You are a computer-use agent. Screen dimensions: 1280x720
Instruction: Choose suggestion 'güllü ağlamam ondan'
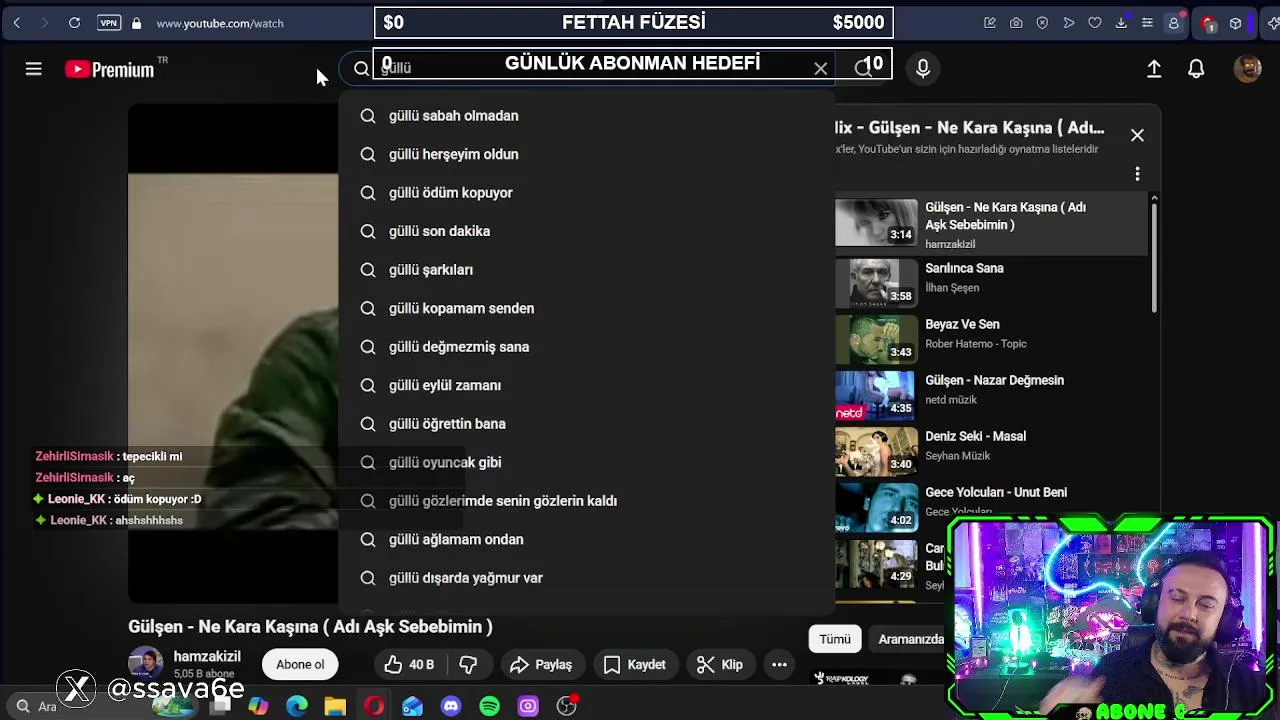pyautogui.click(x=586, y=539)
